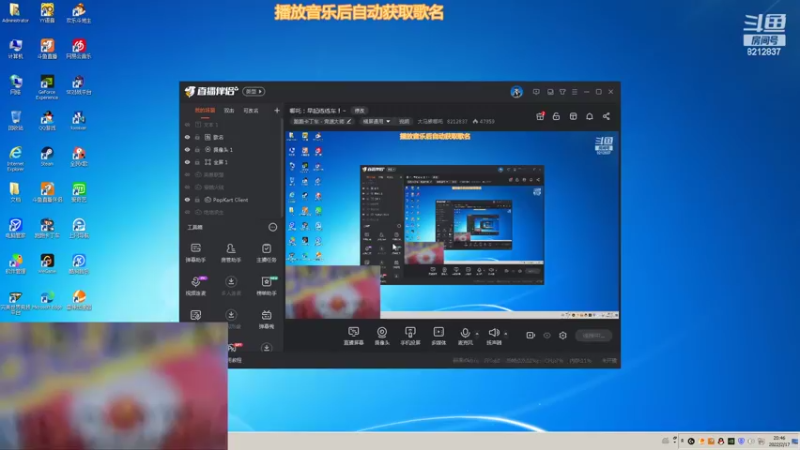Add a 多媒体 multimedia source
The width and height of the screenshot is (800, 450).
click(438, 336)
